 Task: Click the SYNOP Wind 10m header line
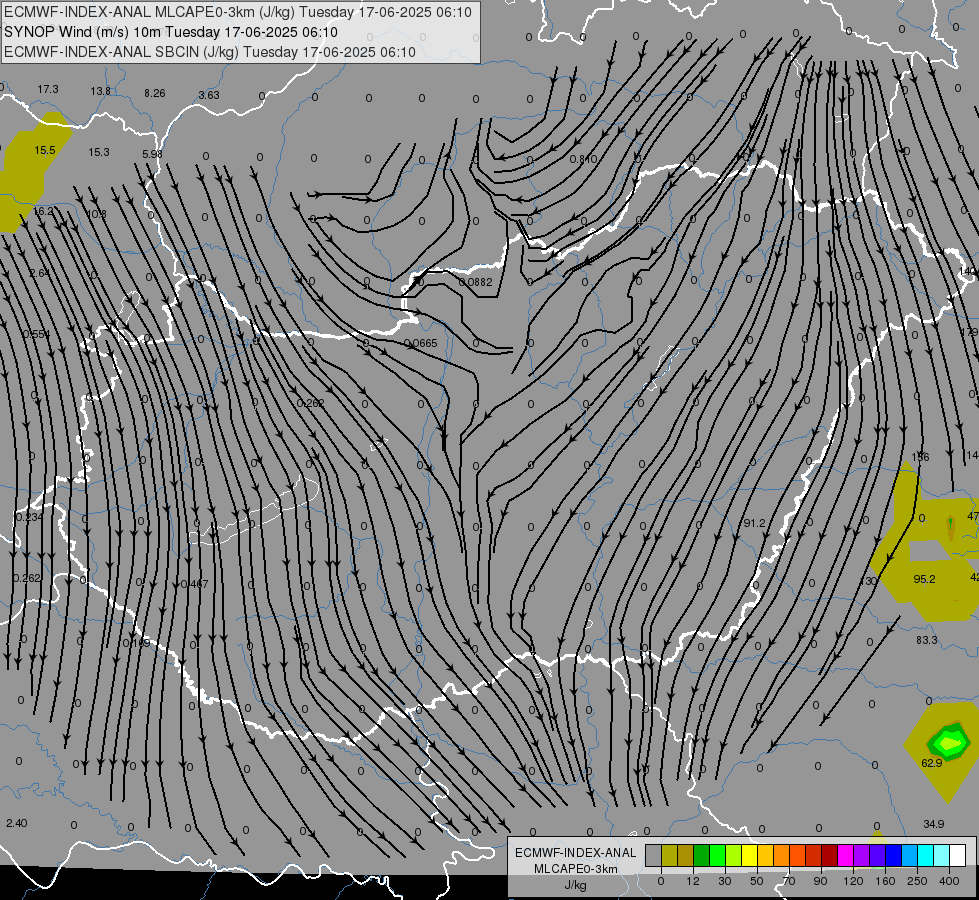(x=170, y=32)
